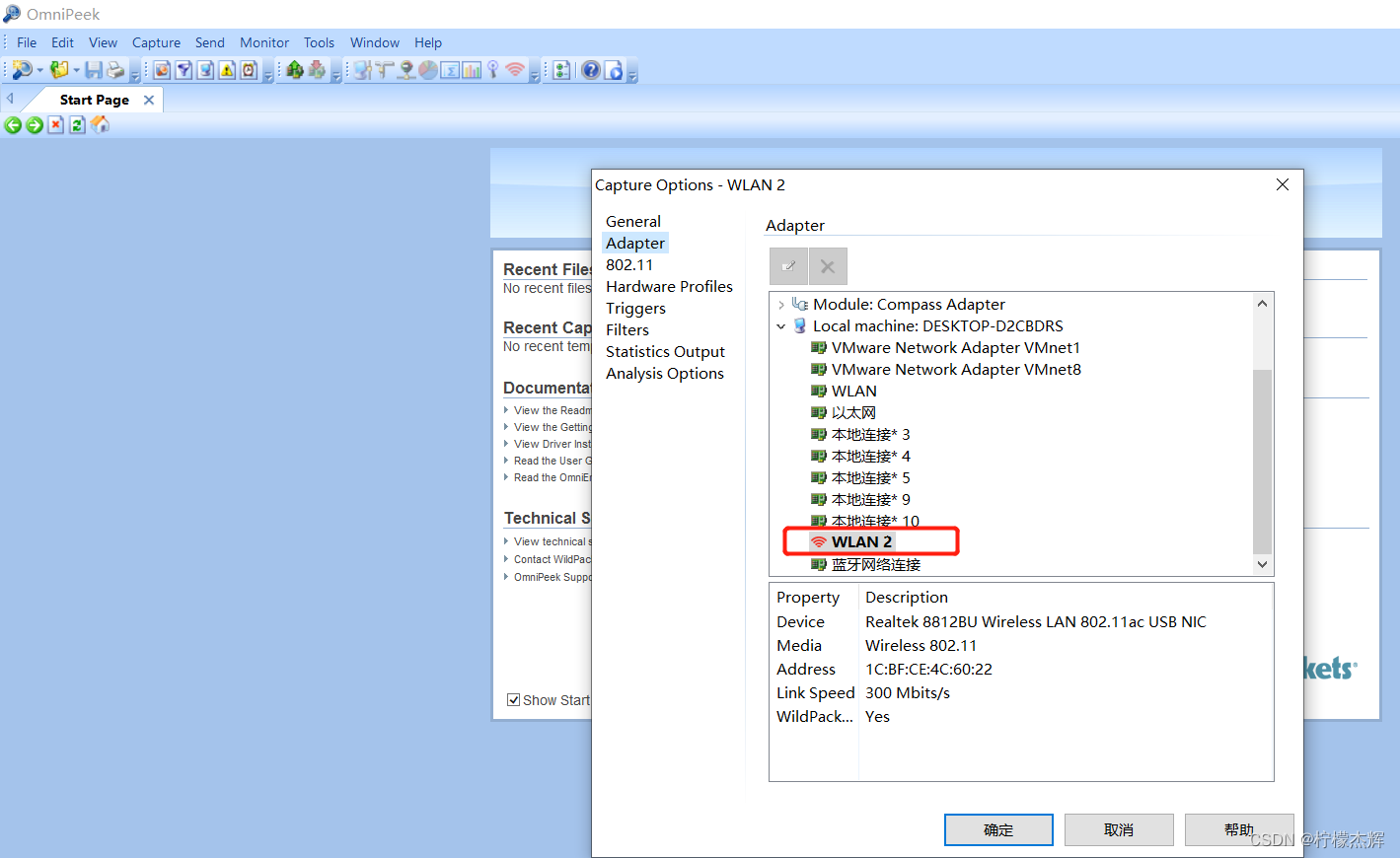Click the View technical link on Start Page
This screenshot has width=1400, height=858.
[x=552, y=541]
